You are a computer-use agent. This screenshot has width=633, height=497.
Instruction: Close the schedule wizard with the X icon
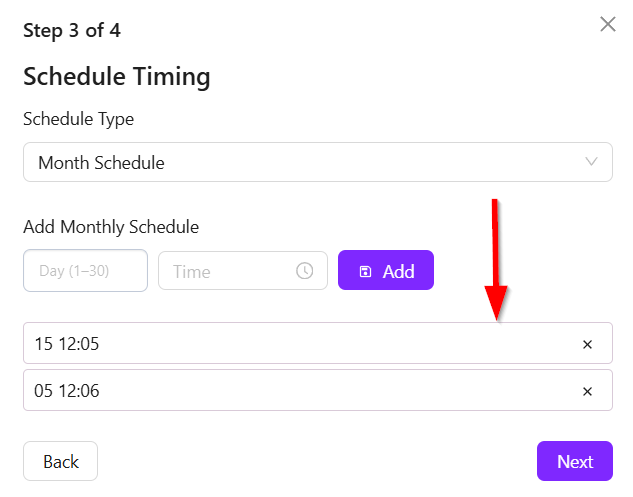pos(607,24)
